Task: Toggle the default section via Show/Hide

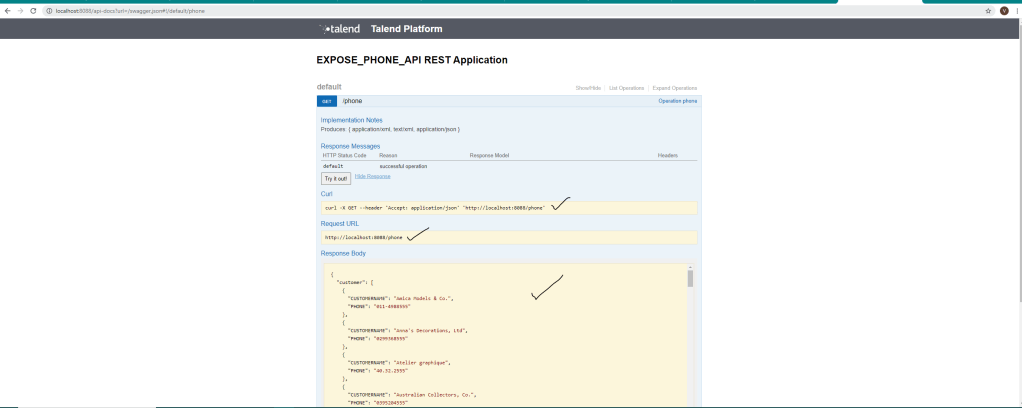Action: tap(588, 88)
